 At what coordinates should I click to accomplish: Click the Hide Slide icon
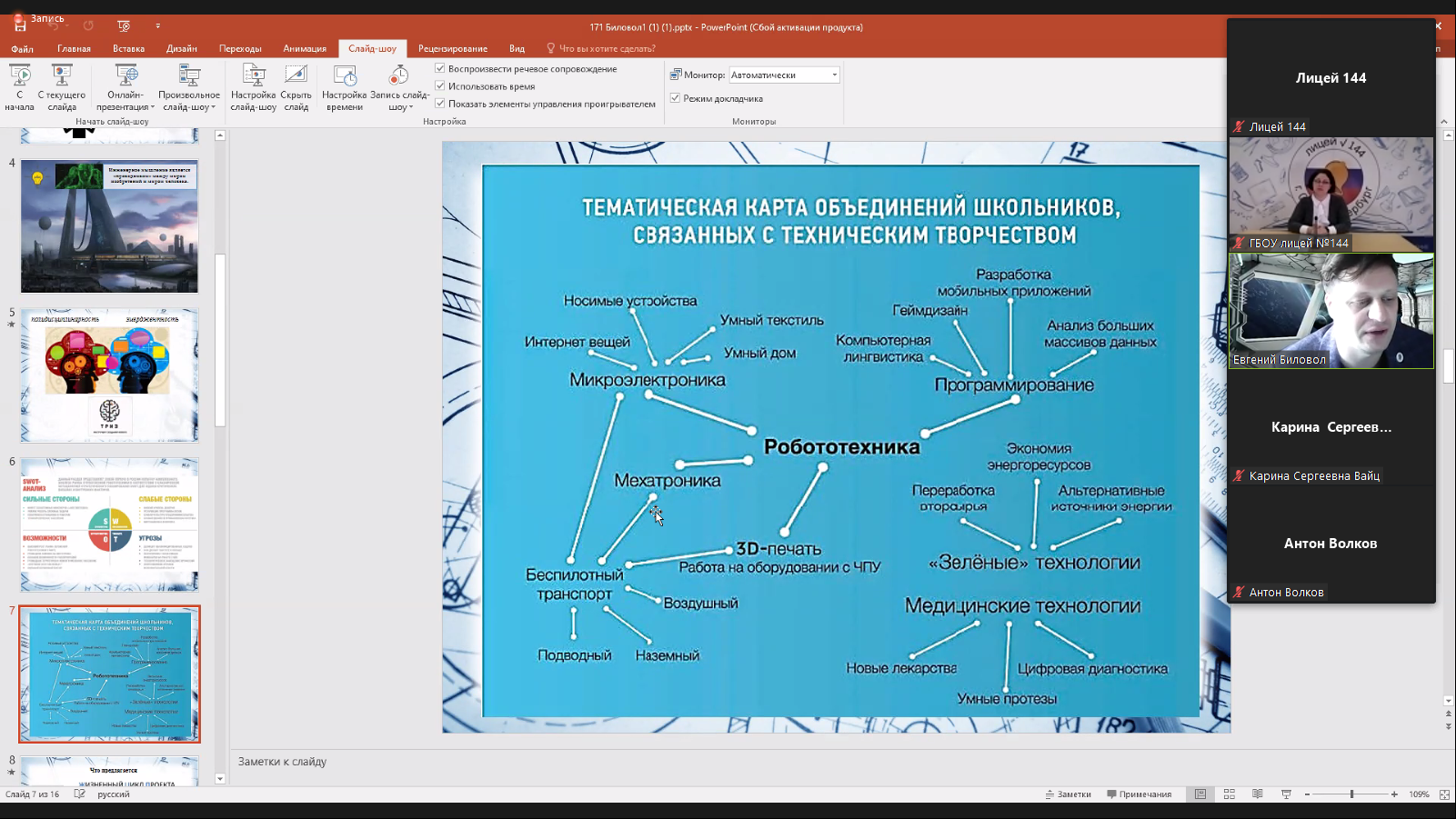(x=296, y=75)
